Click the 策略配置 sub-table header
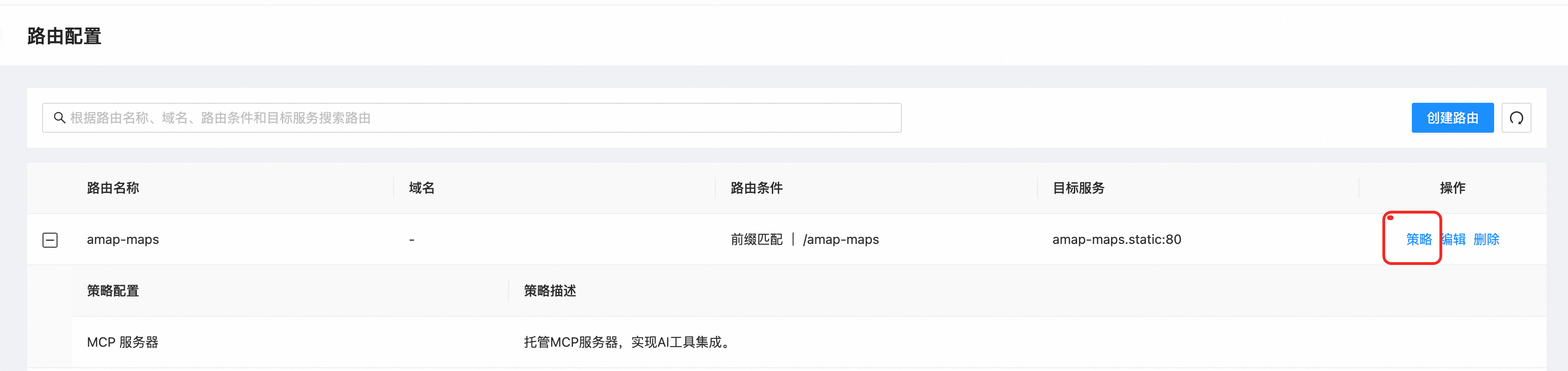The height and width of the screenshot is (371, 1568). tap(113, 291)
